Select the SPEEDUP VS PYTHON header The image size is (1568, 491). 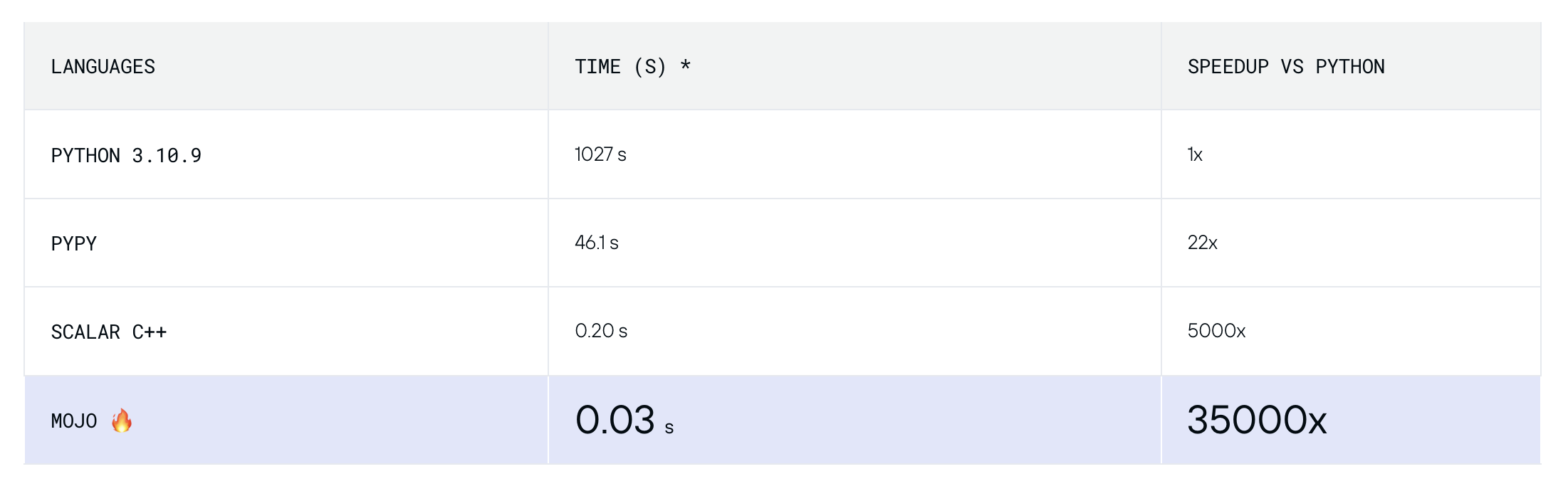1286,67
